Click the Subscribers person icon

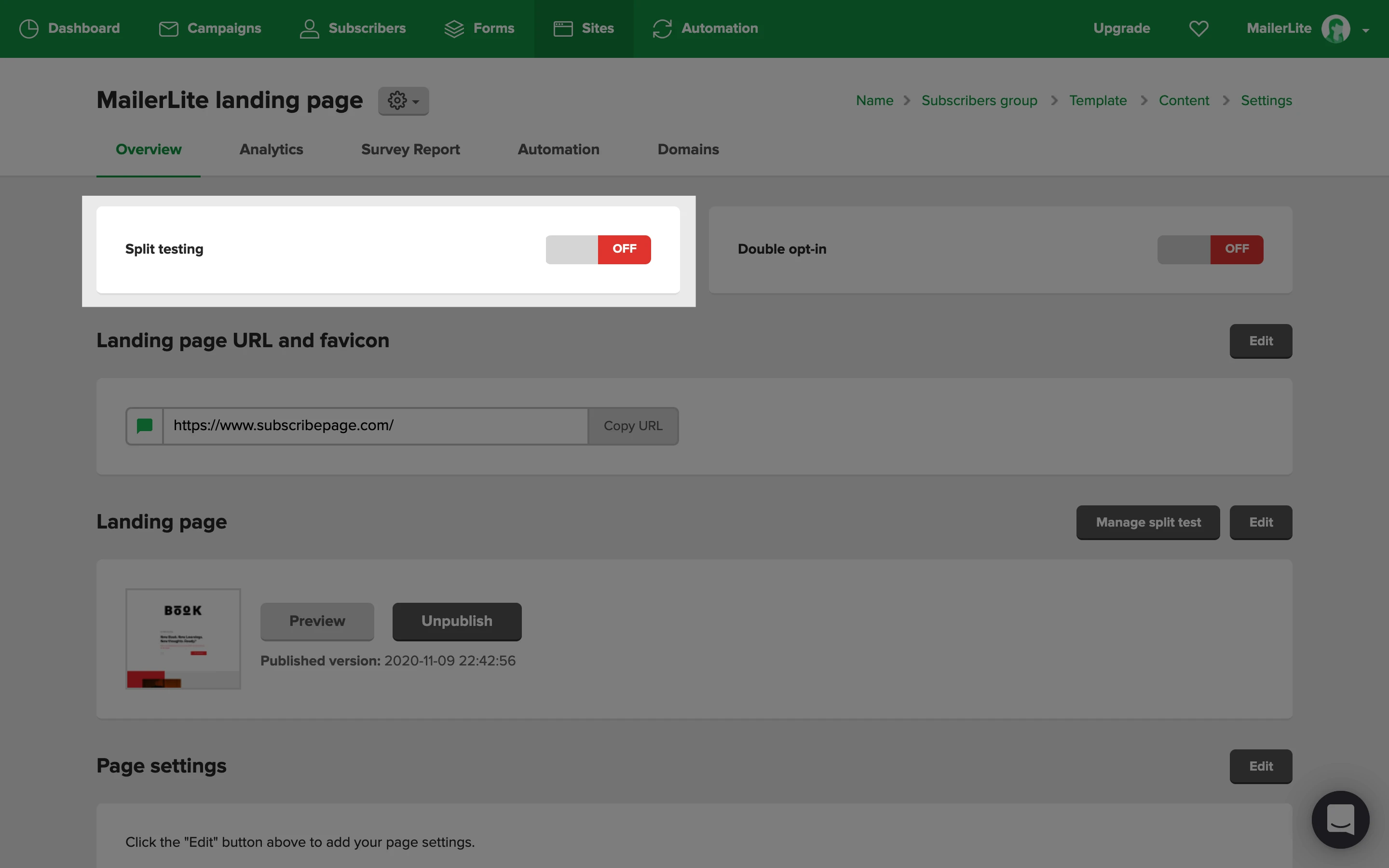click(x=309, y=29)
